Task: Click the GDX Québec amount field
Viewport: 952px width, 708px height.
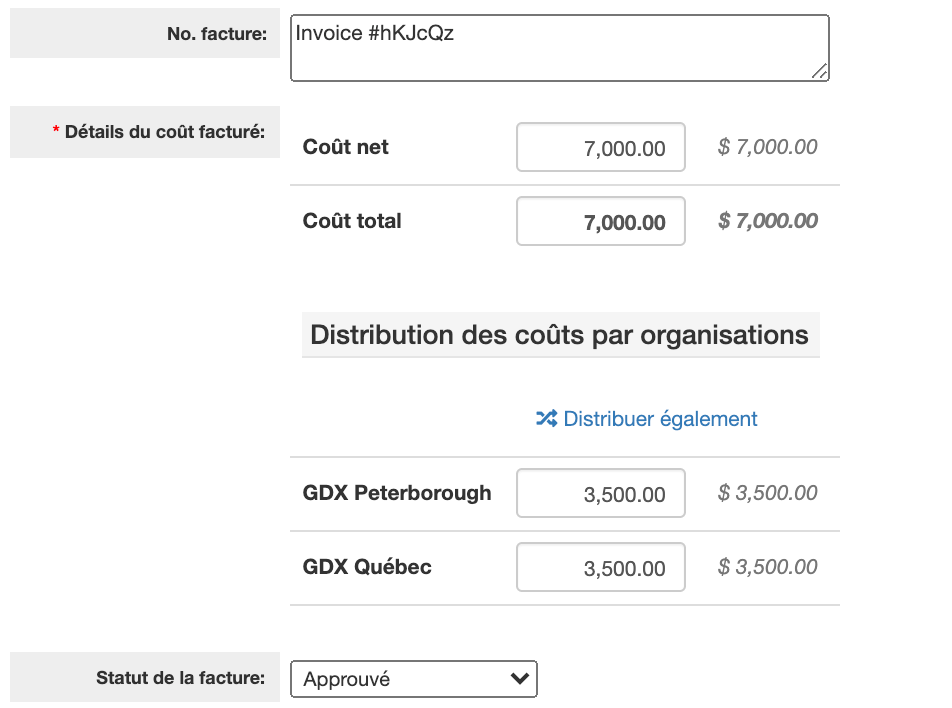Action: point(600,566)
